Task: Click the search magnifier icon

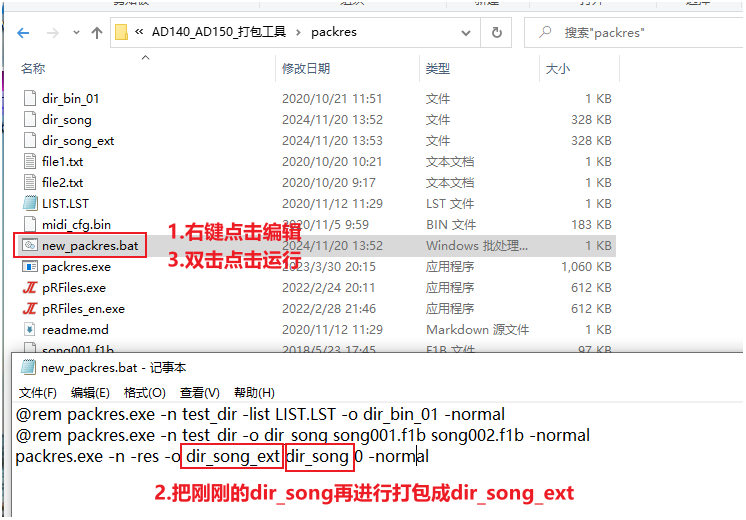Action: pos(545,32)
